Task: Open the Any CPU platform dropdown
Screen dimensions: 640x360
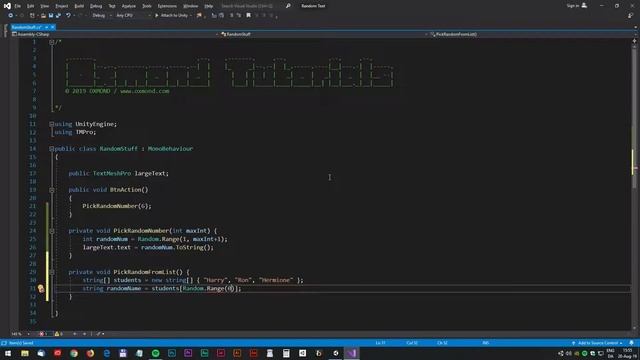Action: (x=133, y=16)
